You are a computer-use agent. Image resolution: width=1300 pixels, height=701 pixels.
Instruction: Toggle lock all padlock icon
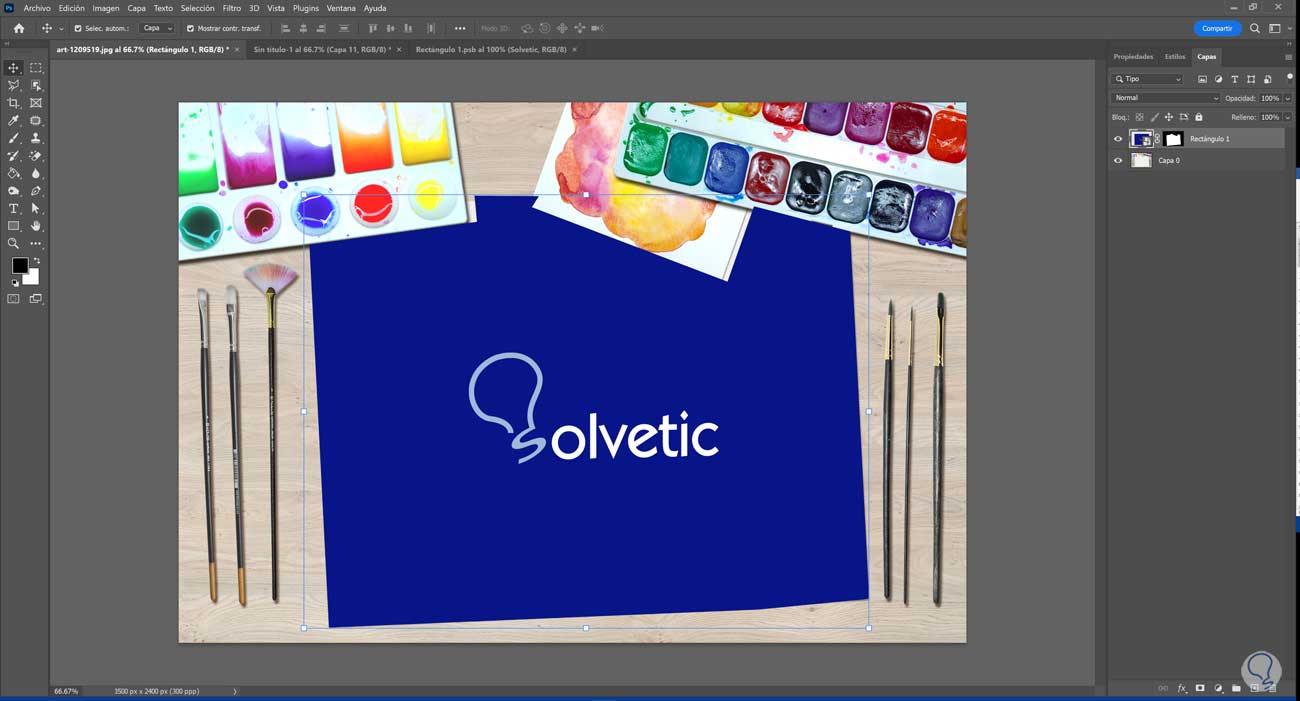[x=1199, y=117]
